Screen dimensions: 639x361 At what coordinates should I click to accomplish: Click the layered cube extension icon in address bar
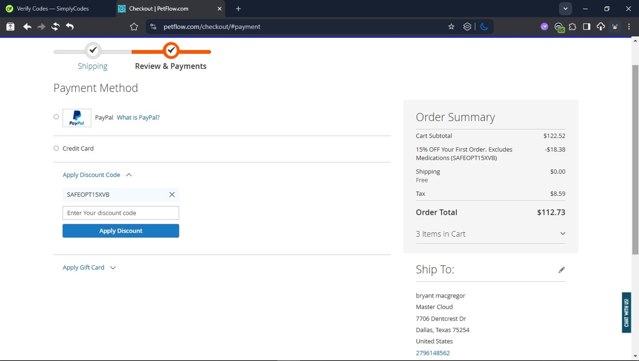tap(467, 26)
